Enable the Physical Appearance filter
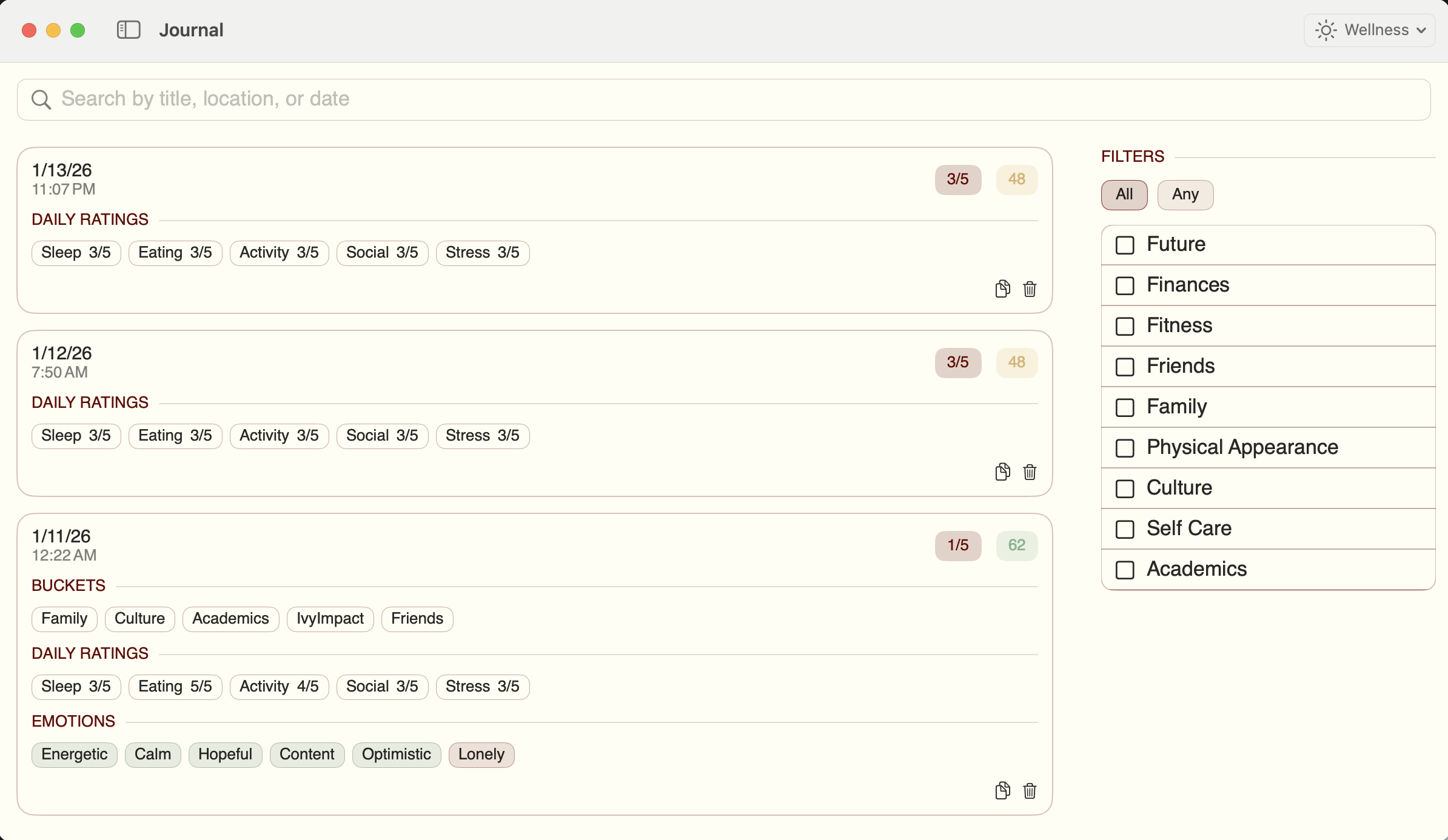Viewport: 1448px width, 840px height. point(1124,448)
